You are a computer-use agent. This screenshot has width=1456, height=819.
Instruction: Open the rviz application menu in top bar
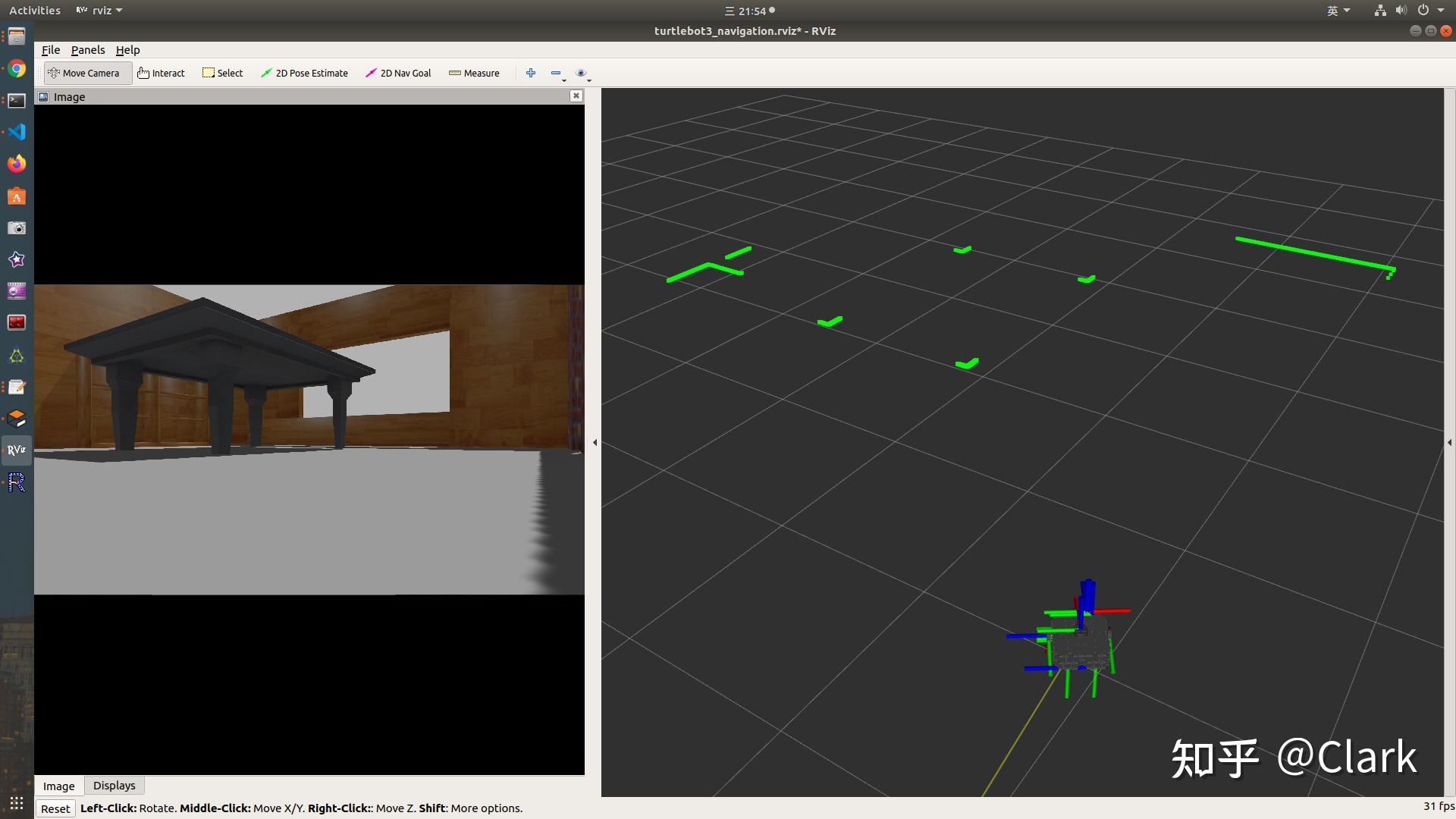(99, 11)
